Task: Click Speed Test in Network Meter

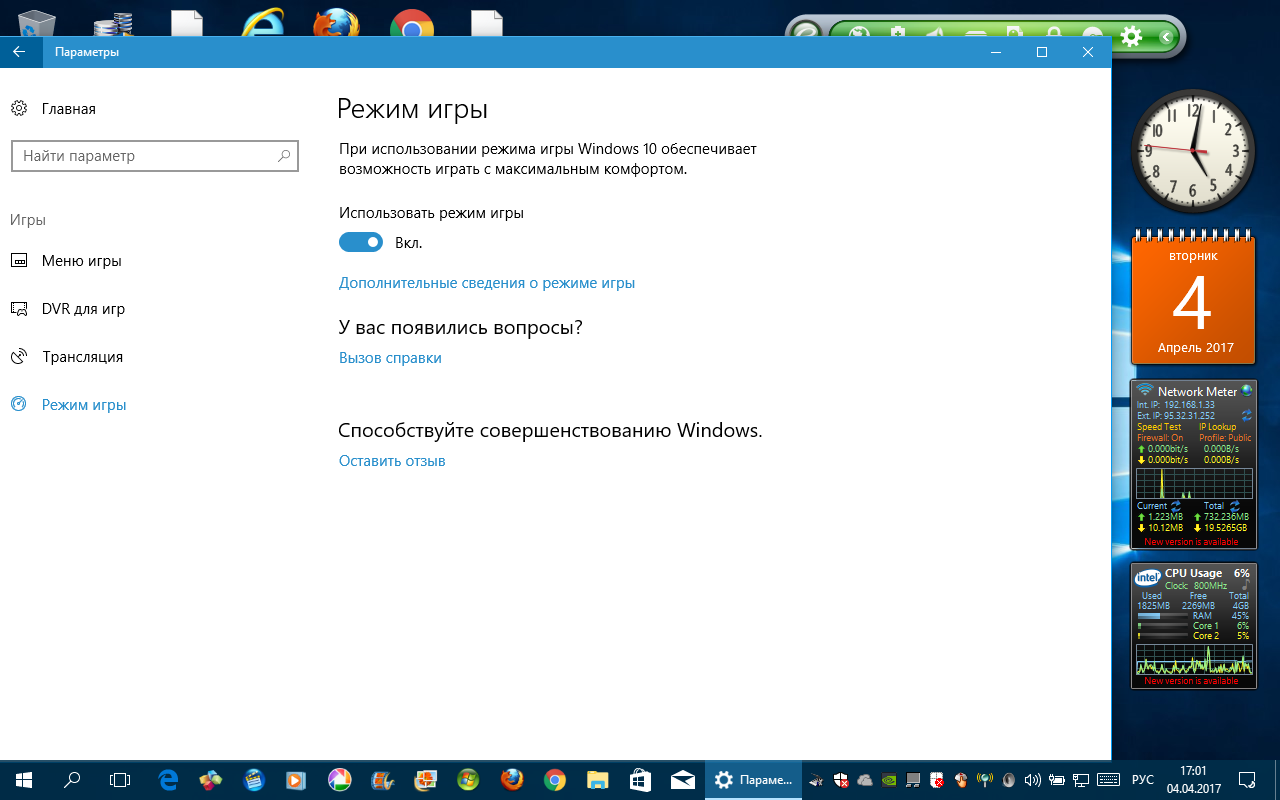Action: 1159,427
